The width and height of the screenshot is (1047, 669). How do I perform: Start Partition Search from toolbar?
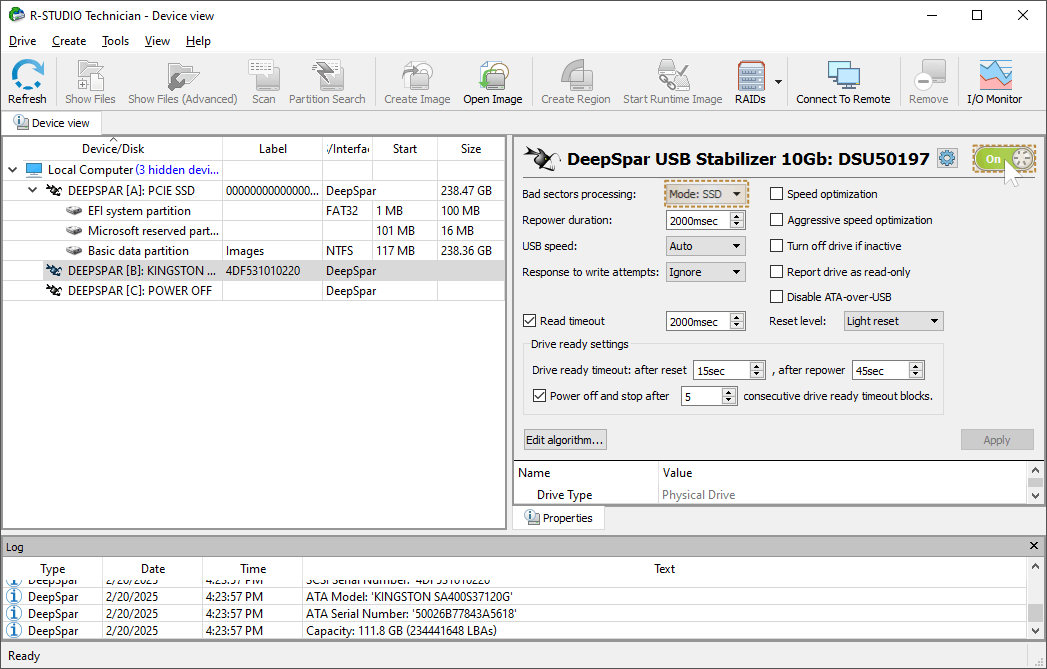(327, 75)
